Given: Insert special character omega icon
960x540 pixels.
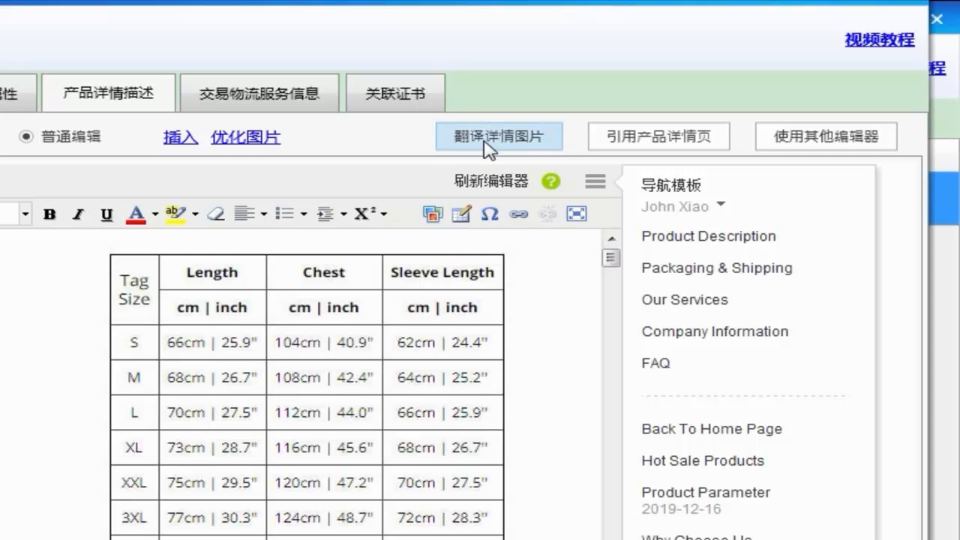Looking at the screenshot, I should (490, 214).
